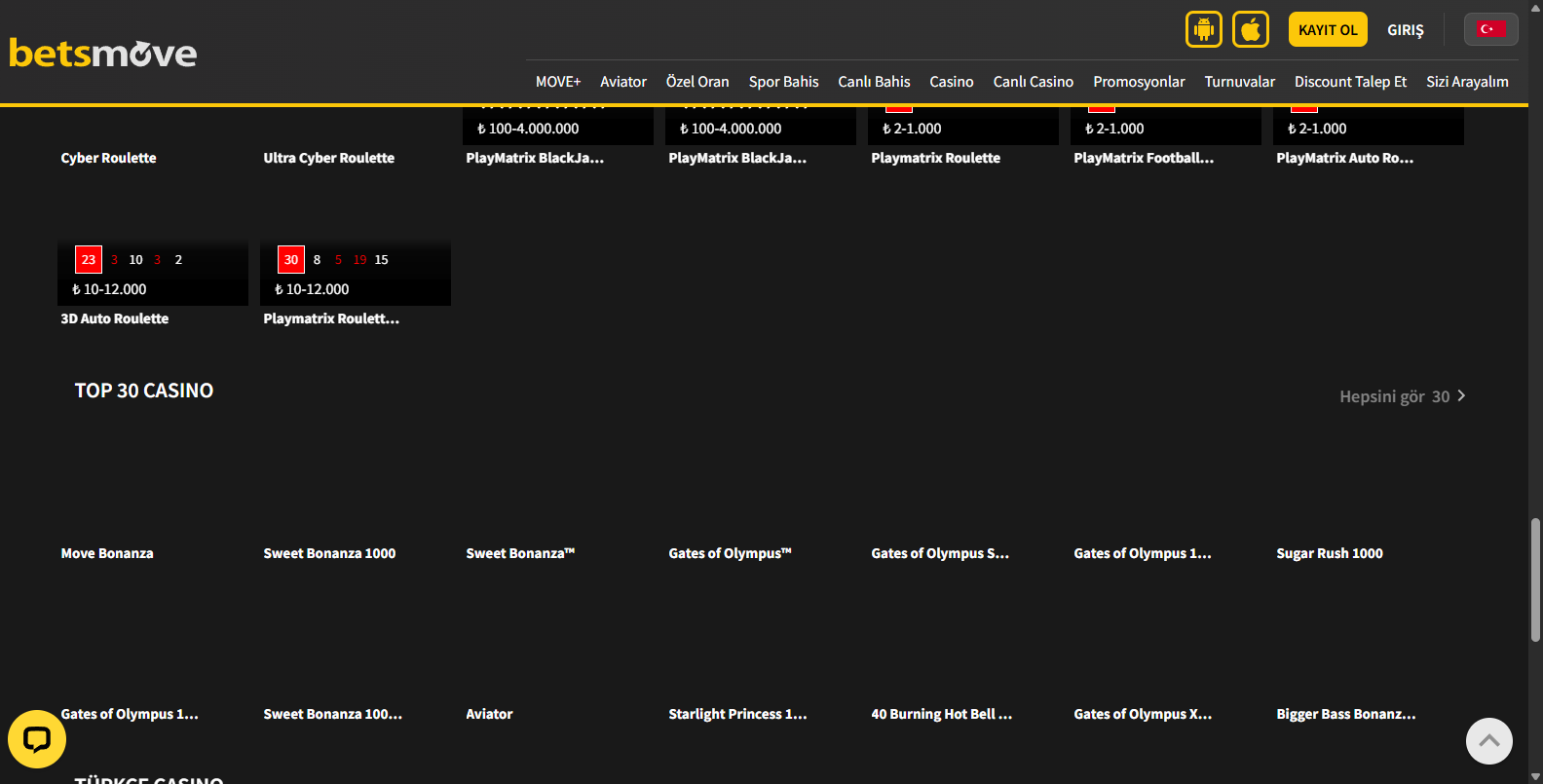Viewport: 1543px width, 784px height.
Task: Click the KAYIT OL register button
Action: click(1327, 29)
